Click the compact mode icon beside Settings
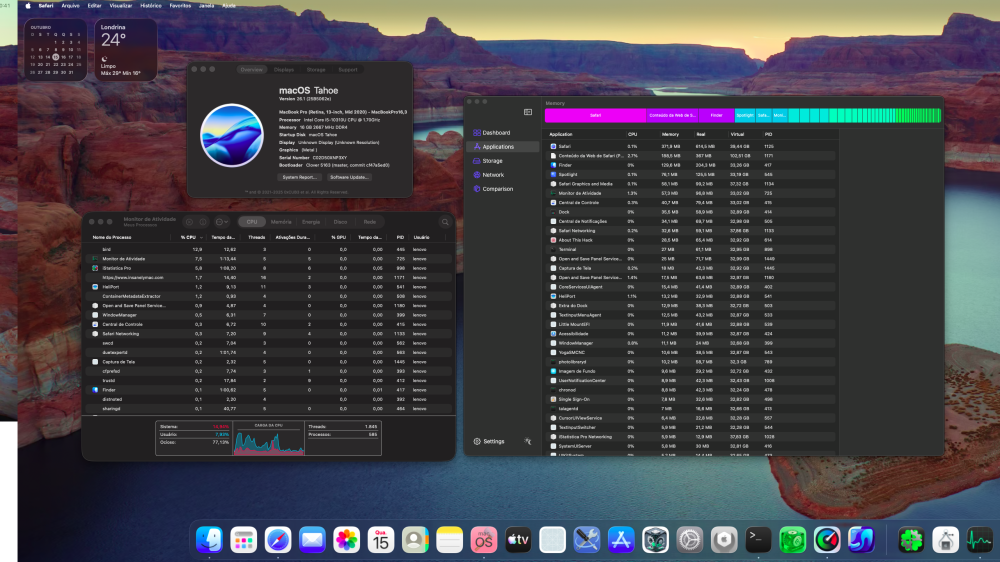The height and width of the screenshot is (562, 1000). pos(527,441)
